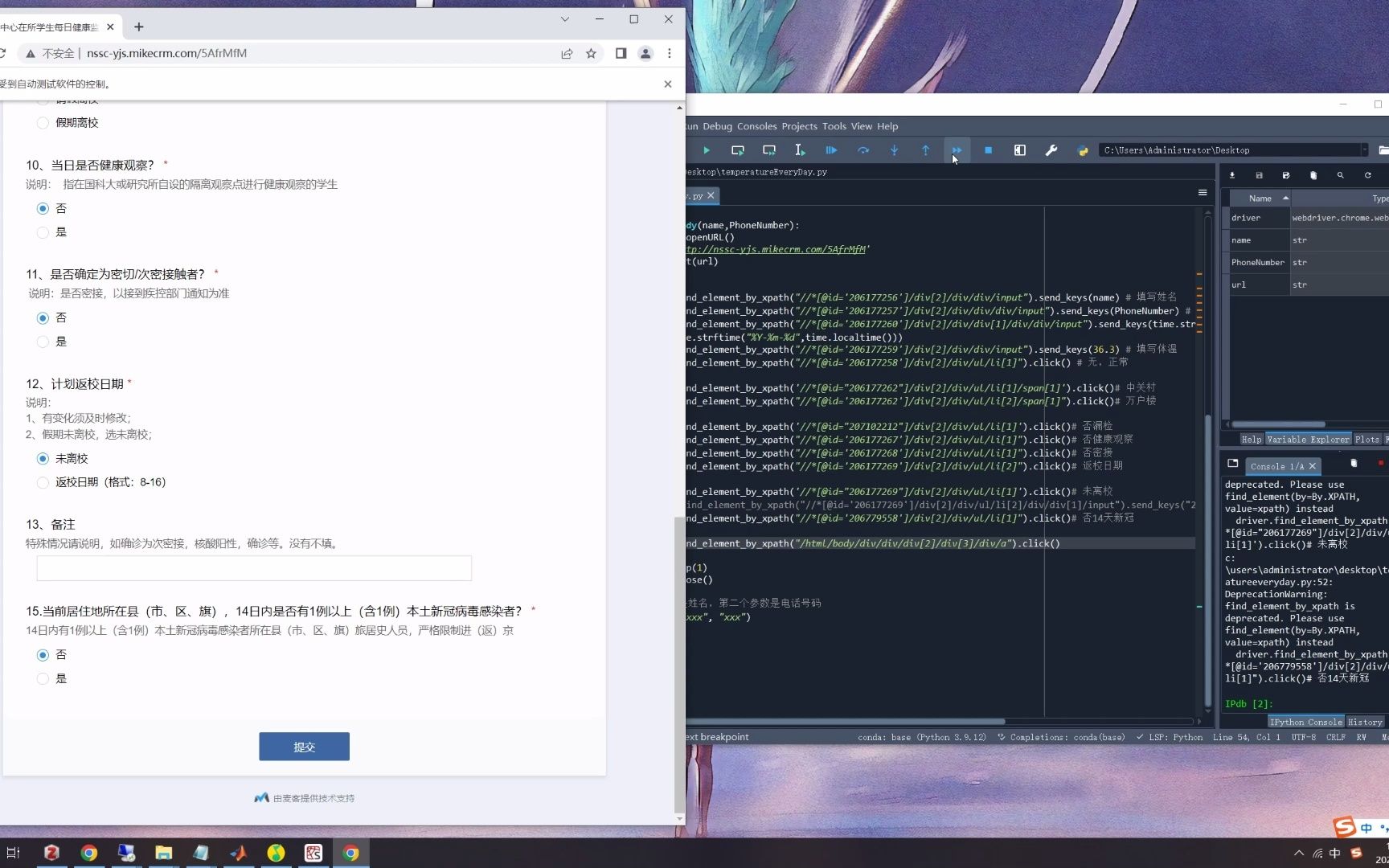Open a new Chrome tab
1389x868 pixels.
click(x=138, y=27)
